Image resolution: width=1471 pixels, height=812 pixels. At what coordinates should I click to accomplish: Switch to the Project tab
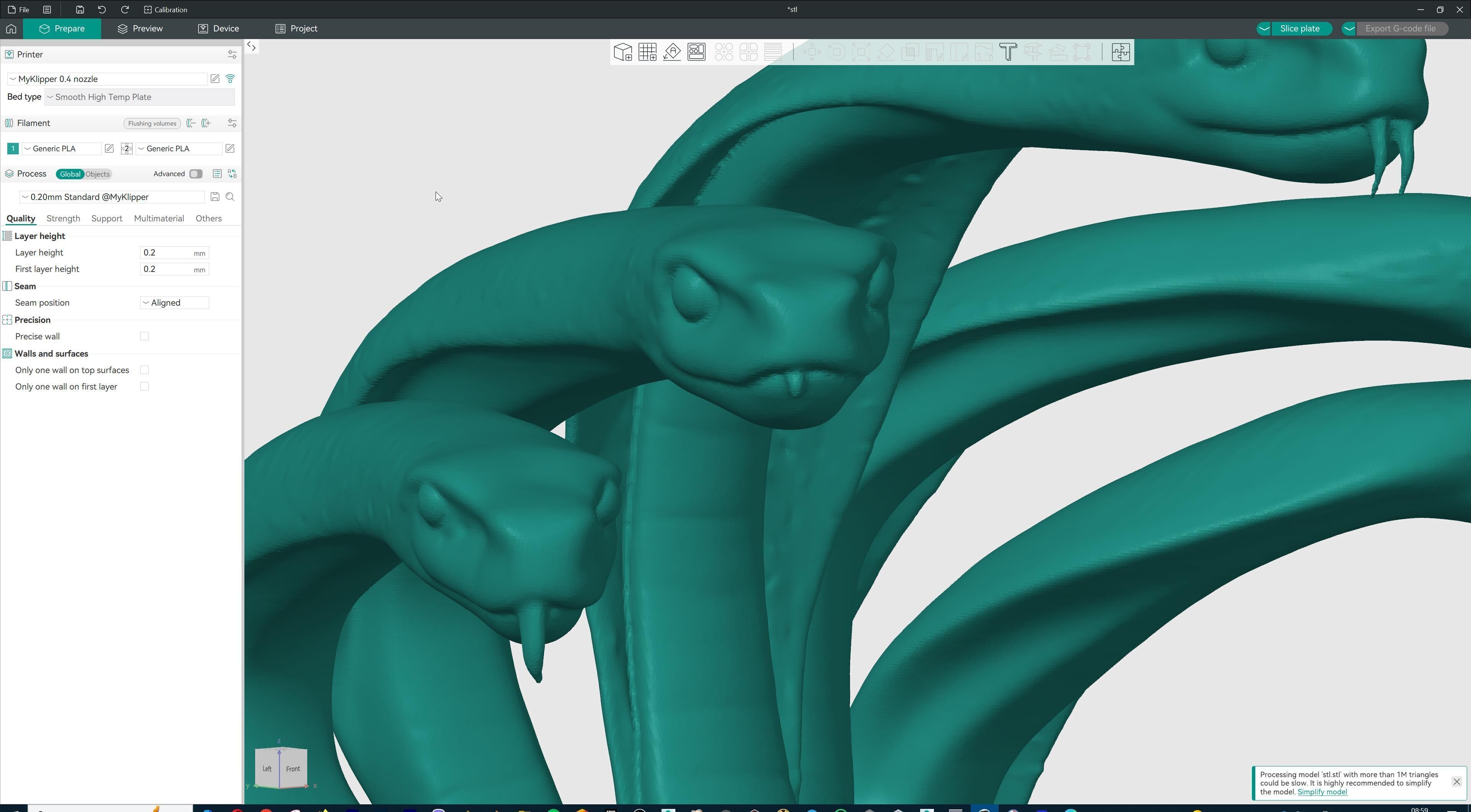pyautogui.click(x=296, y=29)
